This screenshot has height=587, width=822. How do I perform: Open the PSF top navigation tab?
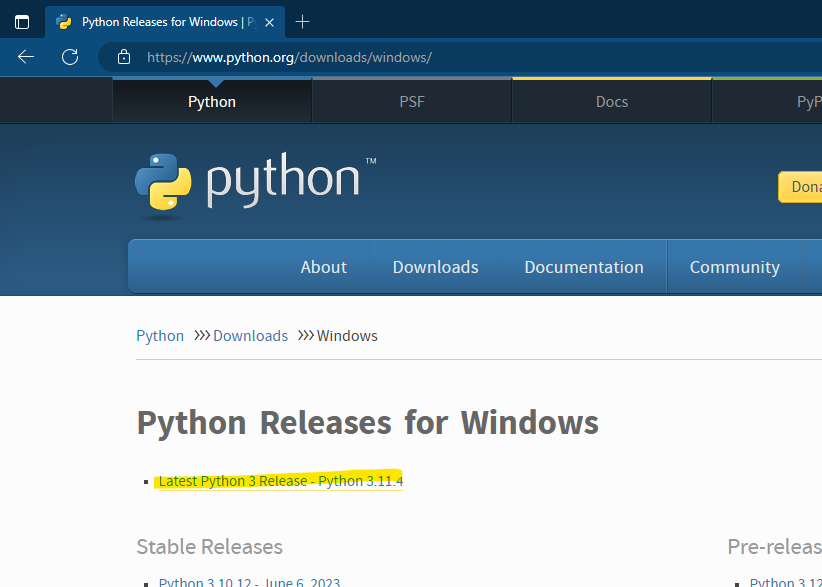click(412, 102)
